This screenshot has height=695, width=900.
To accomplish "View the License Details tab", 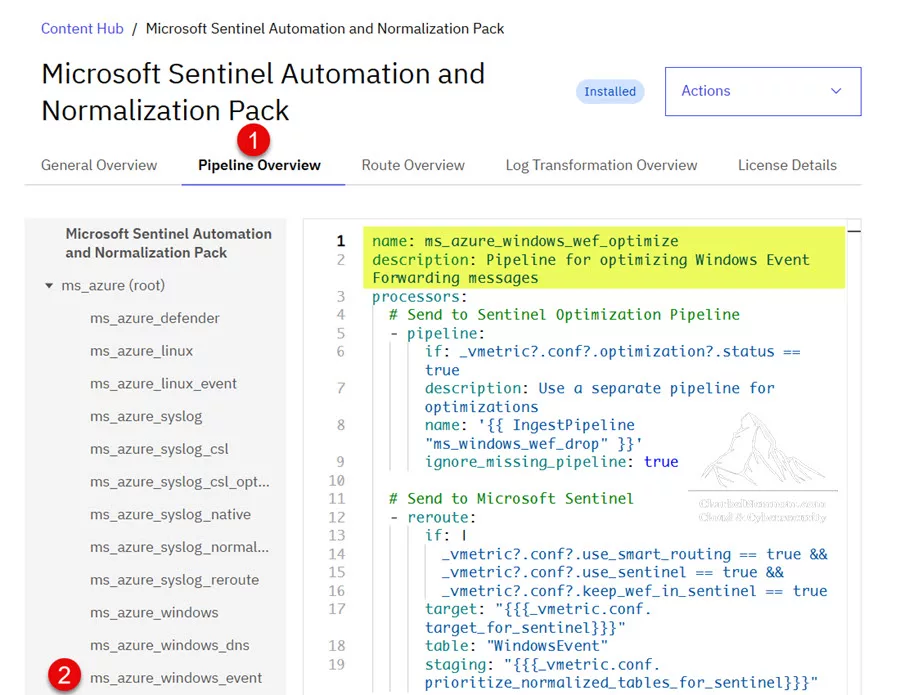I will (787, 165).
